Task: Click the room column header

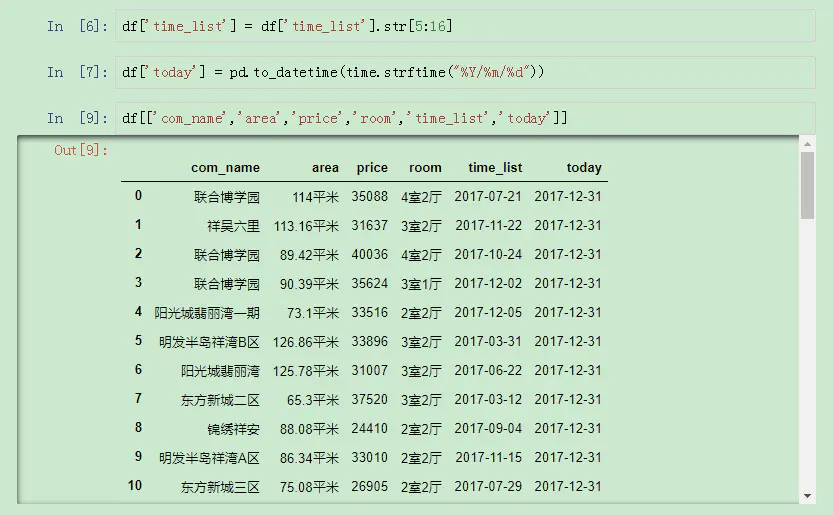Action: 425,168
